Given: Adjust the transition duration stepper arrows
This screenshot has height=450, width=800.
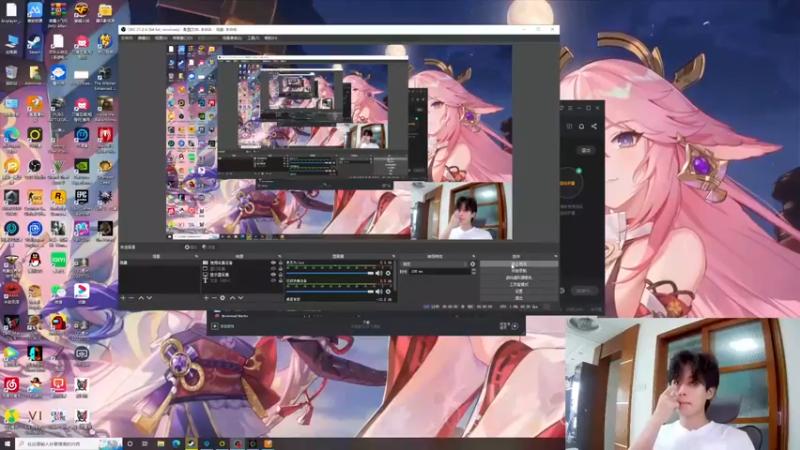Looking at the screenshot, I should coord(473,271).
